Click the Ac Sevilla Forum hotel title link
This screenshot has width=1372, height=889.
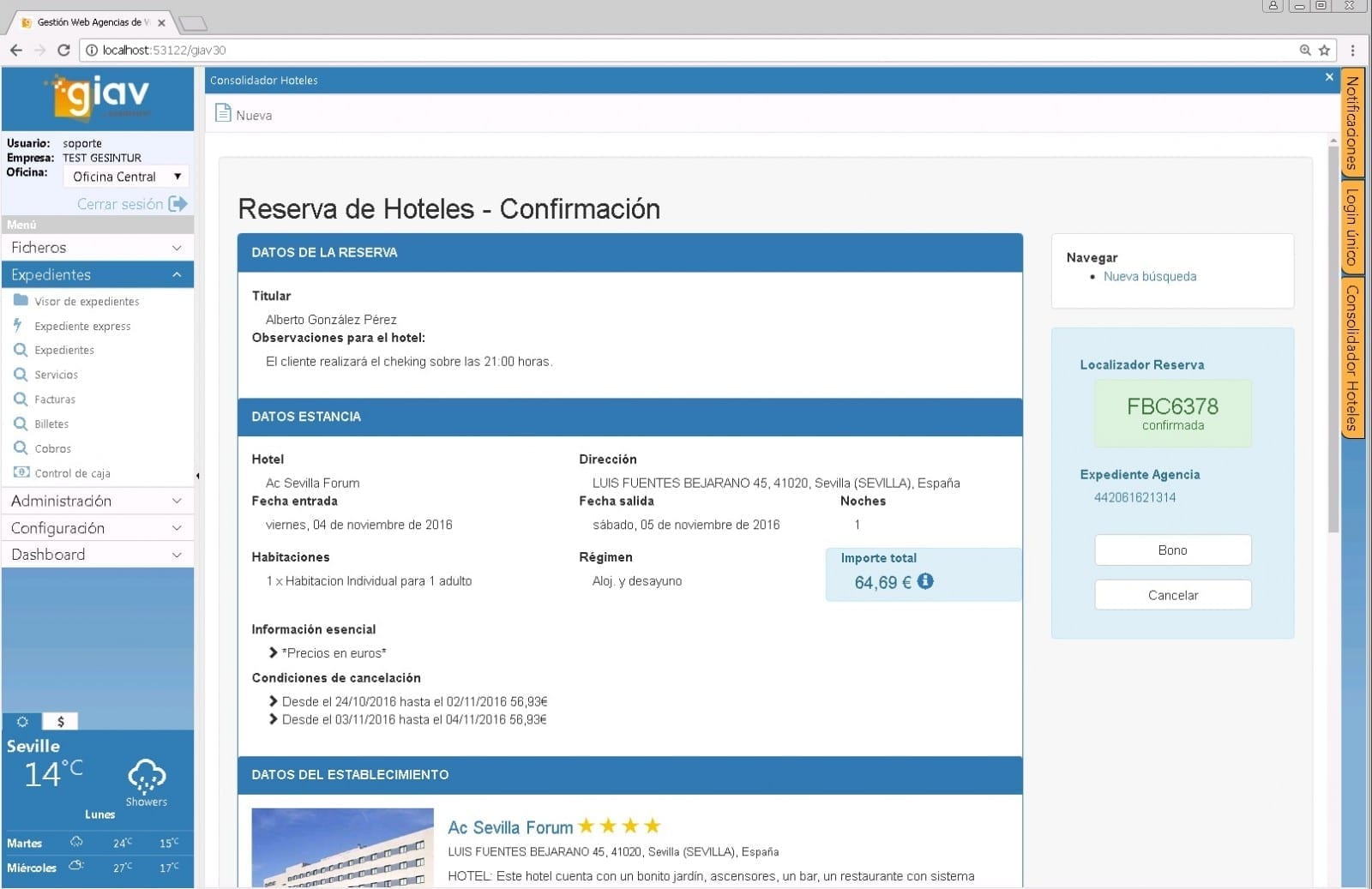[510, 827]
